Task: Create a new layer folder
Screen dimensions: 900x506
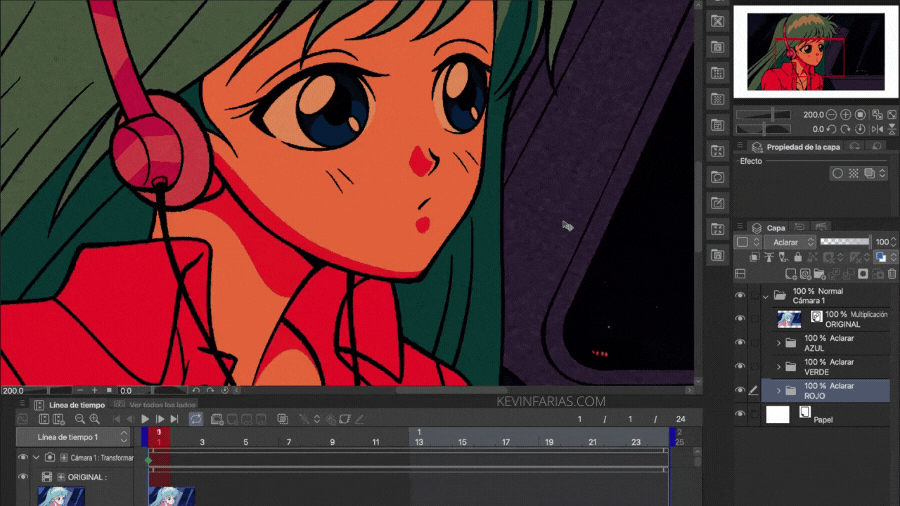Action: pyautogui.click(x=819, y=274)
